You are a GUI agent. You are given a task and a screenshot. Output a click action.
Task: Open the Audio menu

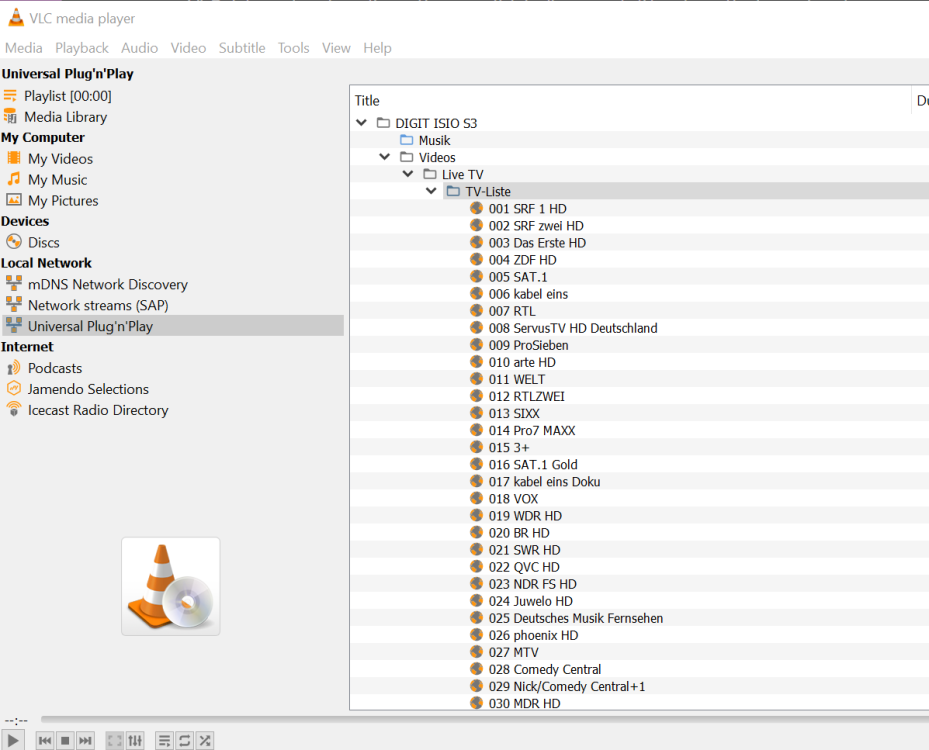(139, 48)
